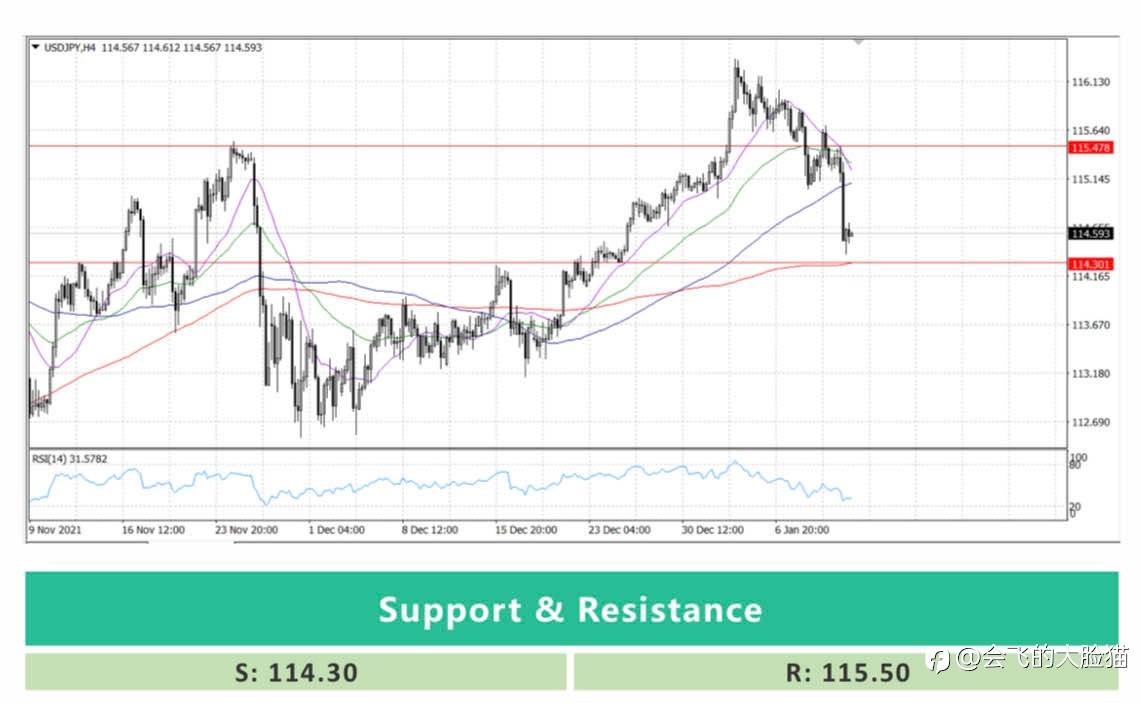Click the black 114.593 current price tag
This screenshot has width=1141, height=703.
pos(1091,234)
